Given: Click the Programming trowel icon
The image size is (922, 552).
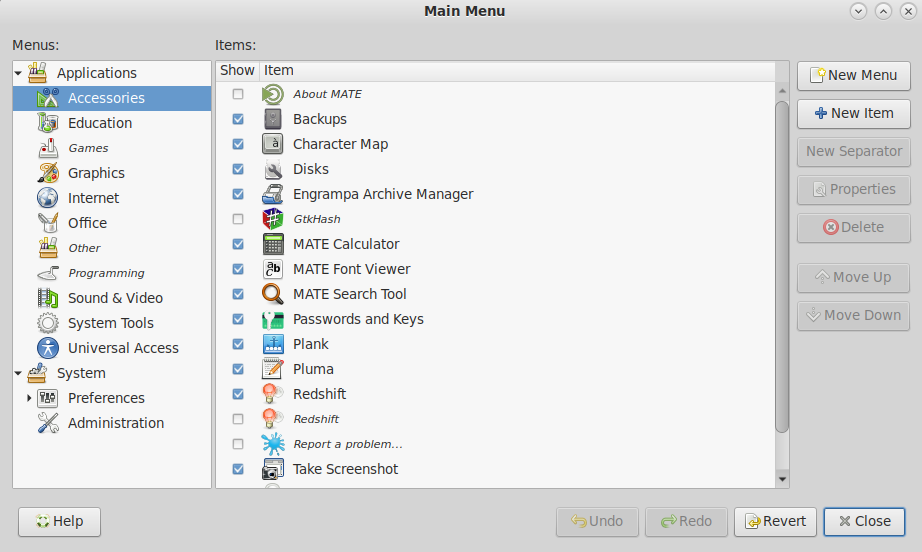Looking at the screenshot, I should click(x=48, y=273).
